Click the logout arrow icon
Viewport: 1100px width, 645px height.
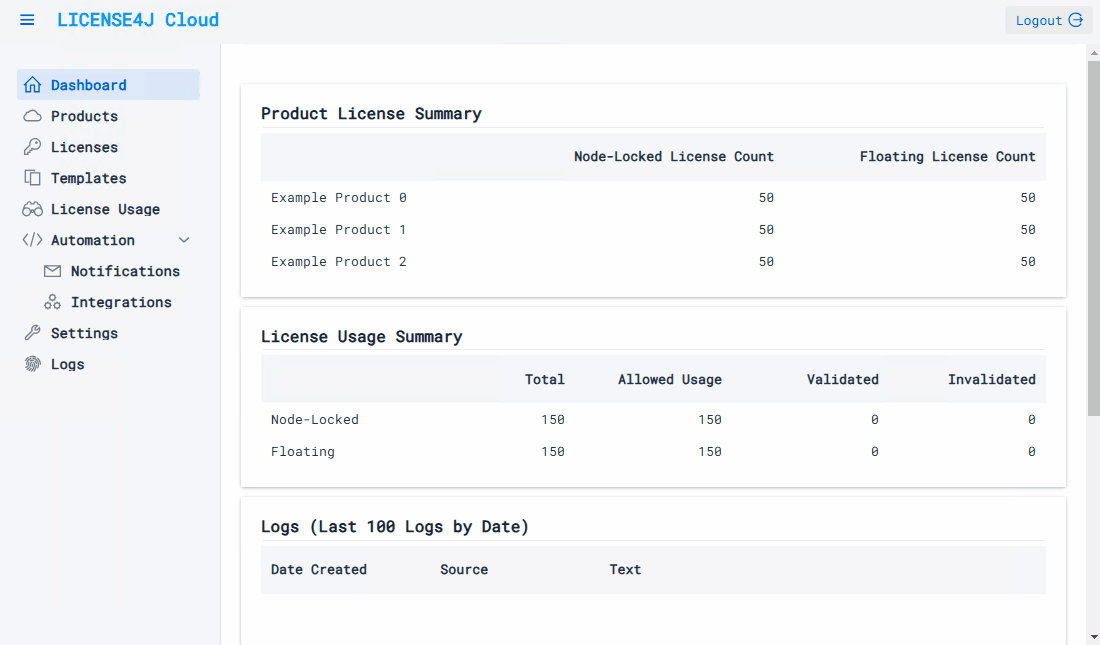pos(1075,20)
